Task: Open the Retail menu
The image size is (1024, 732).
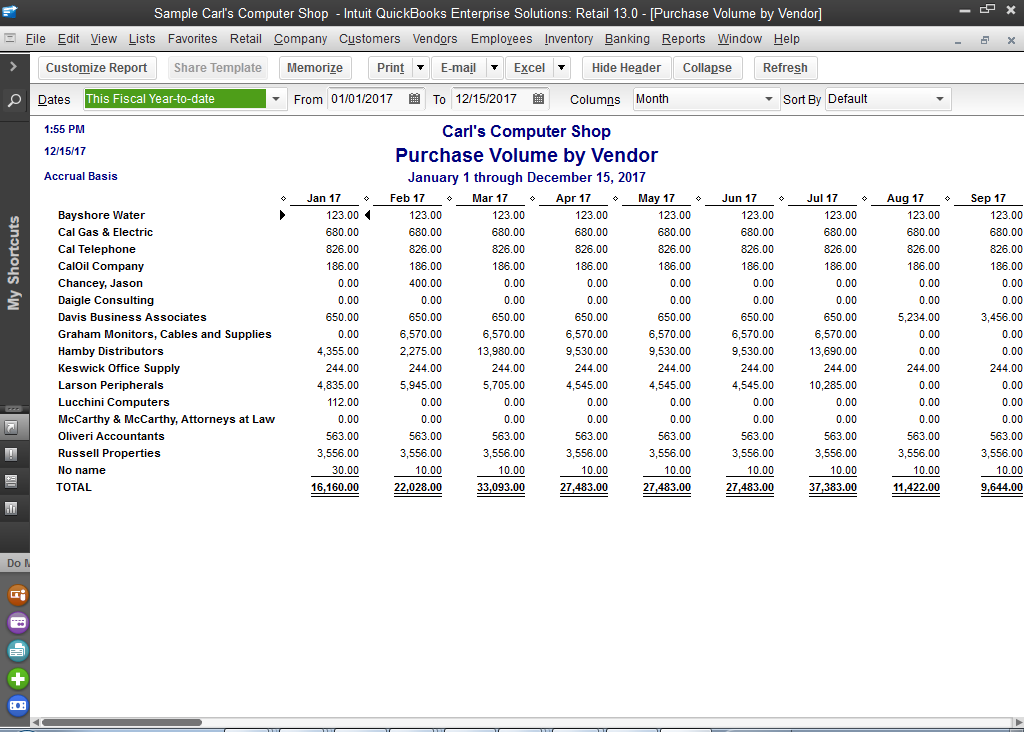Action: click(246, 39)
